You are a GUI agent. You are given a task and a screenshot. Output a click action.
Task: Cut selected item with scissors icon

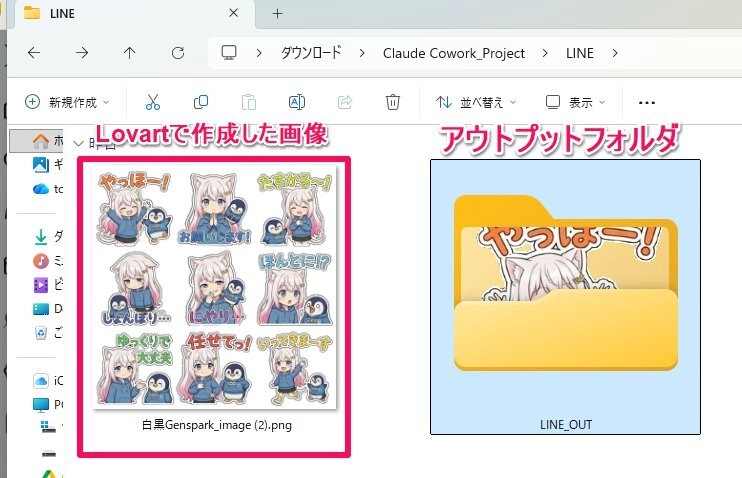coord(152,102)
